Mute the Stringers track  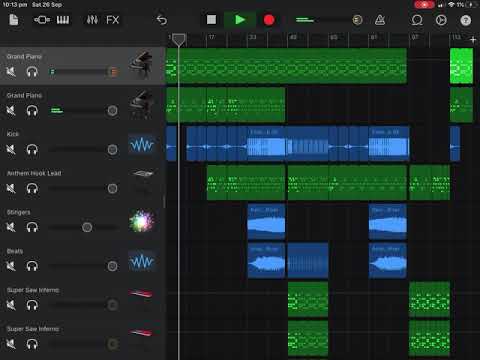coord(11,227)
